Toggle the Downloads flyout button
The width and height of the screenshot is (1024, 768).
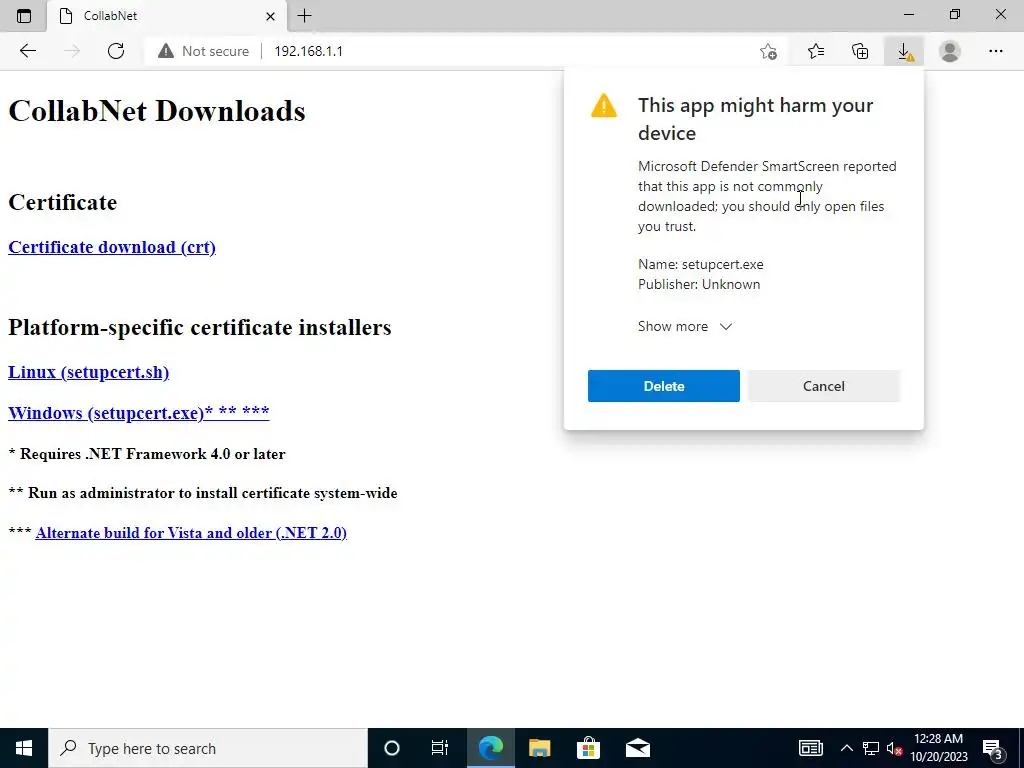click(x=904, y=51)
